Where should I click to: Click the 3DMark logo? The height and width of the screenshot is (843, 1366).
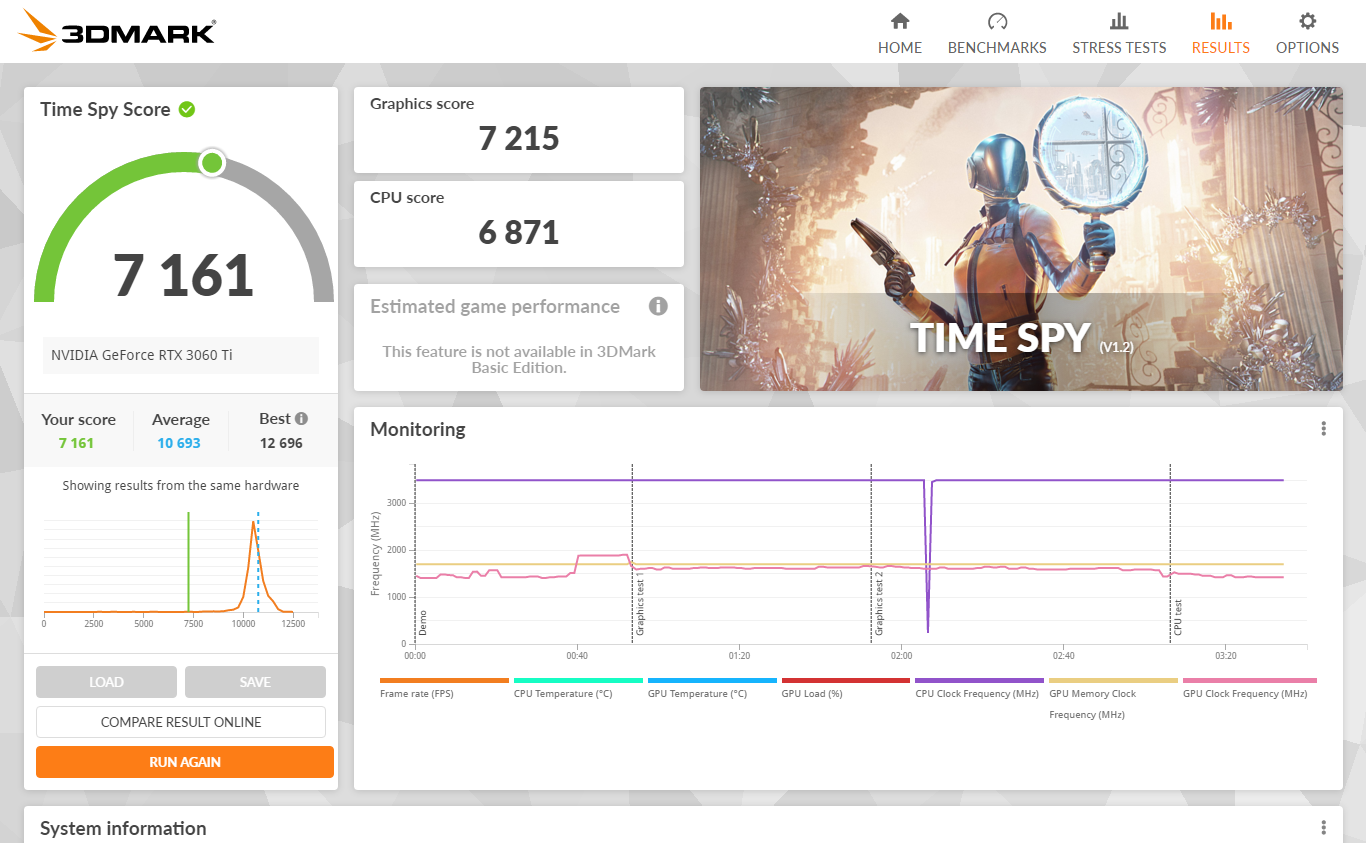pyautogui.click(x=117, y=31)
